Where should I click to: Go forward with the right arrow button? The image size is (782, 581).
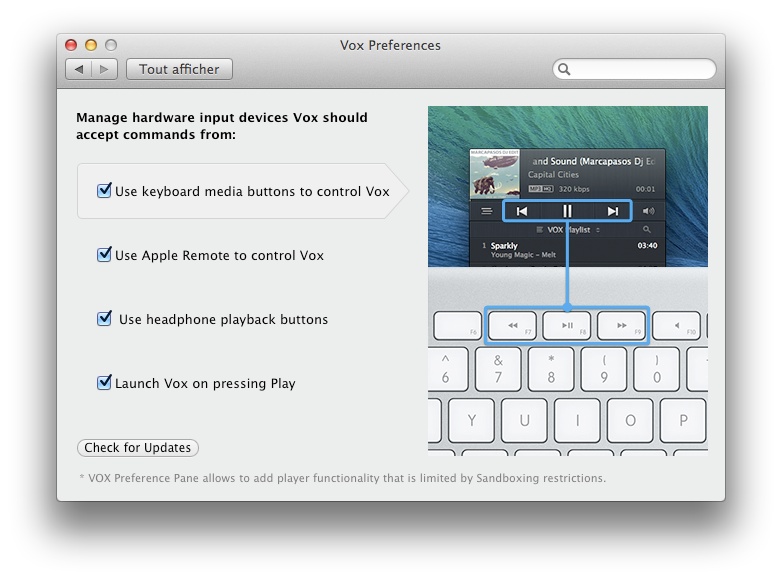[x=104, y=69]
